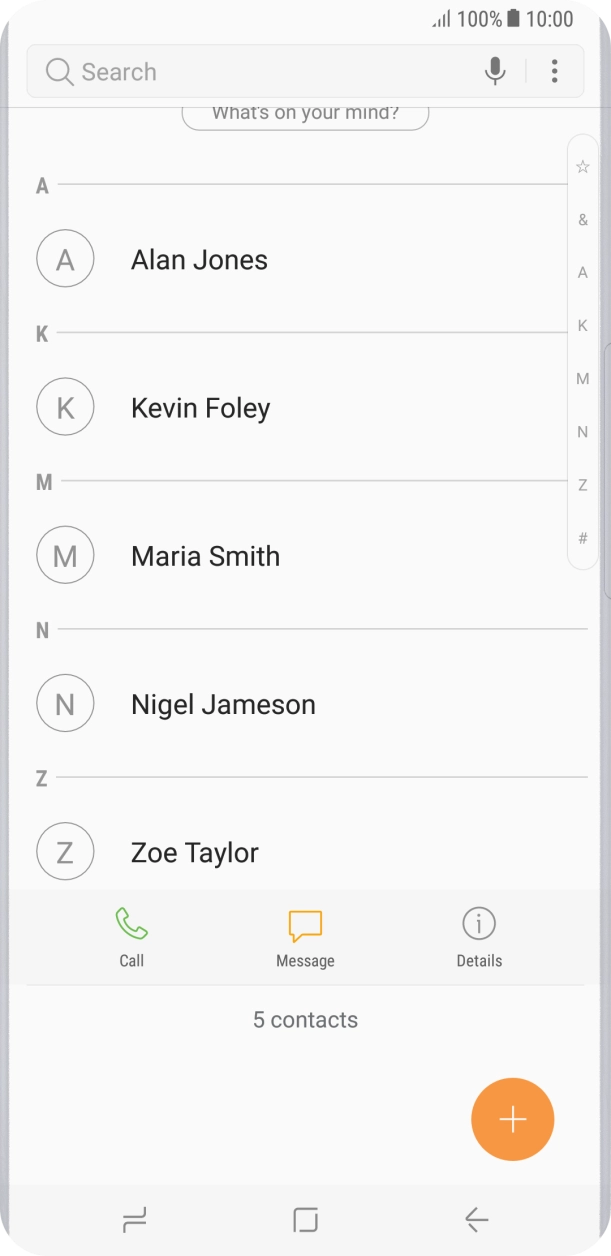Open the Details info icon
This screenshot has width=611, height=1256.
(479, 925)
